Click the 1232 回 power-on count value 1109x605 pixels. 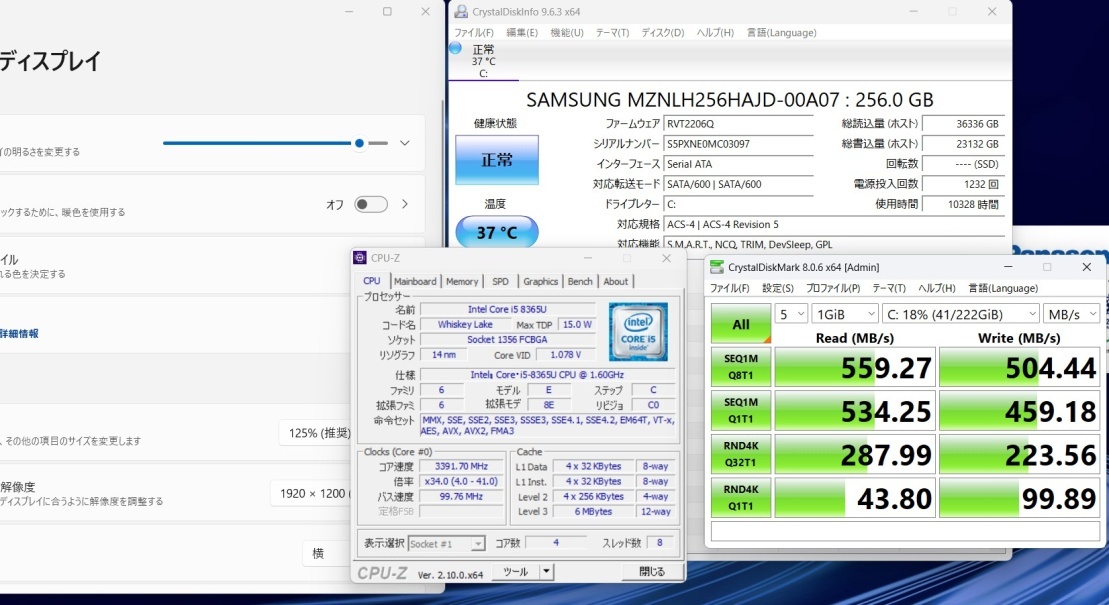(x=963, y=184)
